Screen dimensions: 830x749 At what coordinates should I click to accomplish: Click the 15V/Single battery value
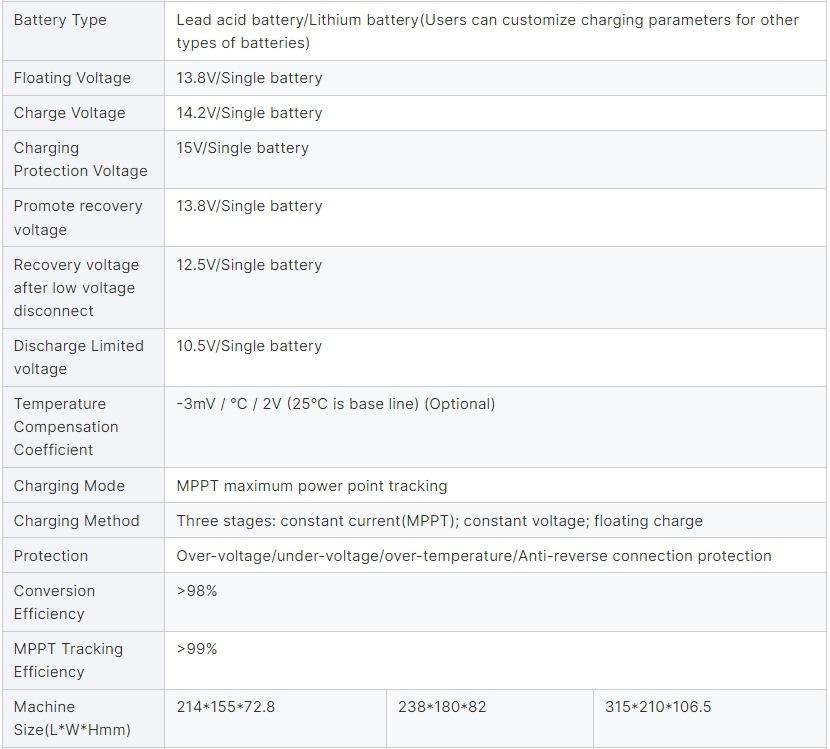coord(242,148)
